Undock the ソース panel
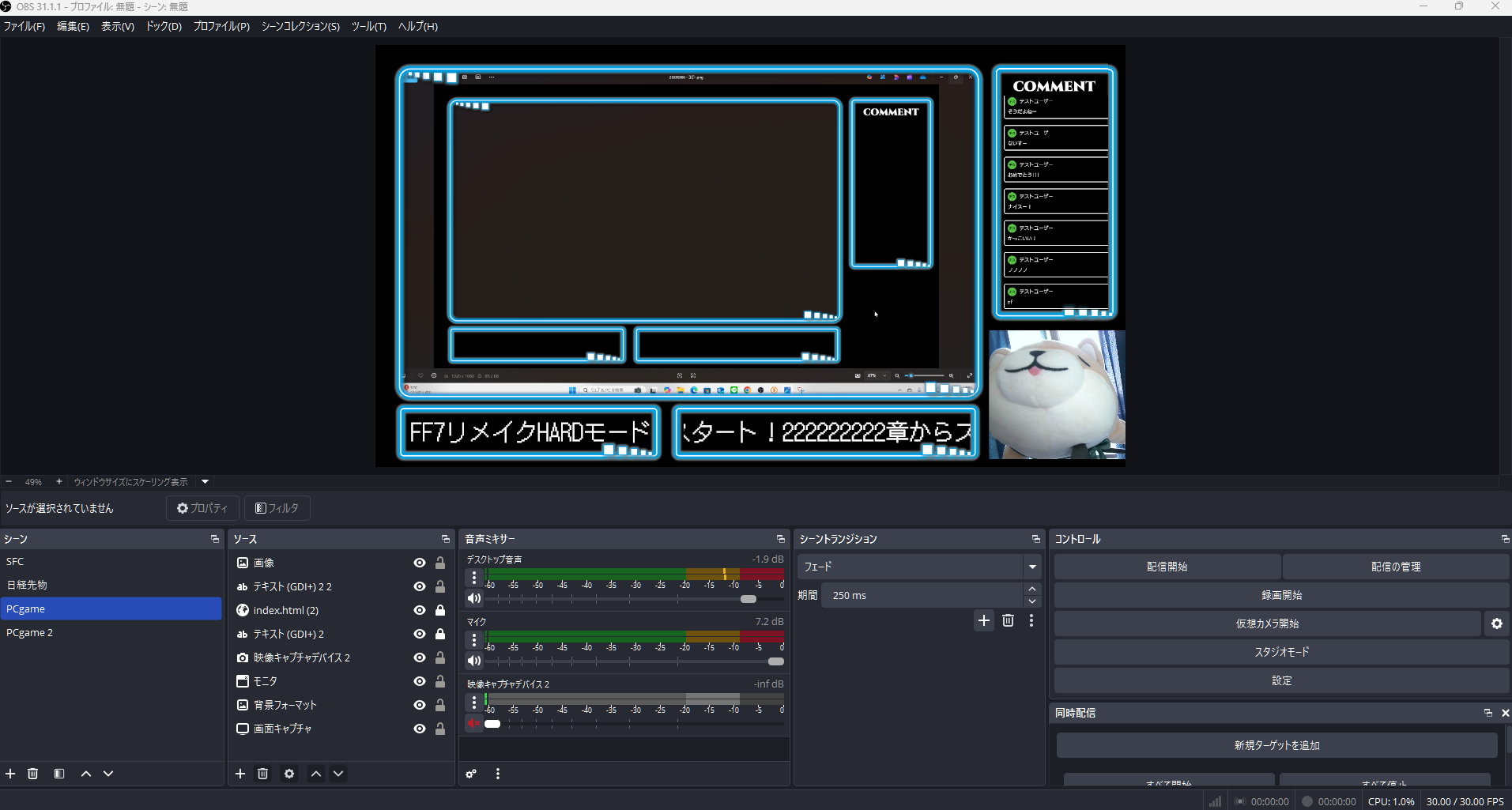The image size is (1512, 810). pyautogui.click(x=446, y=539)
